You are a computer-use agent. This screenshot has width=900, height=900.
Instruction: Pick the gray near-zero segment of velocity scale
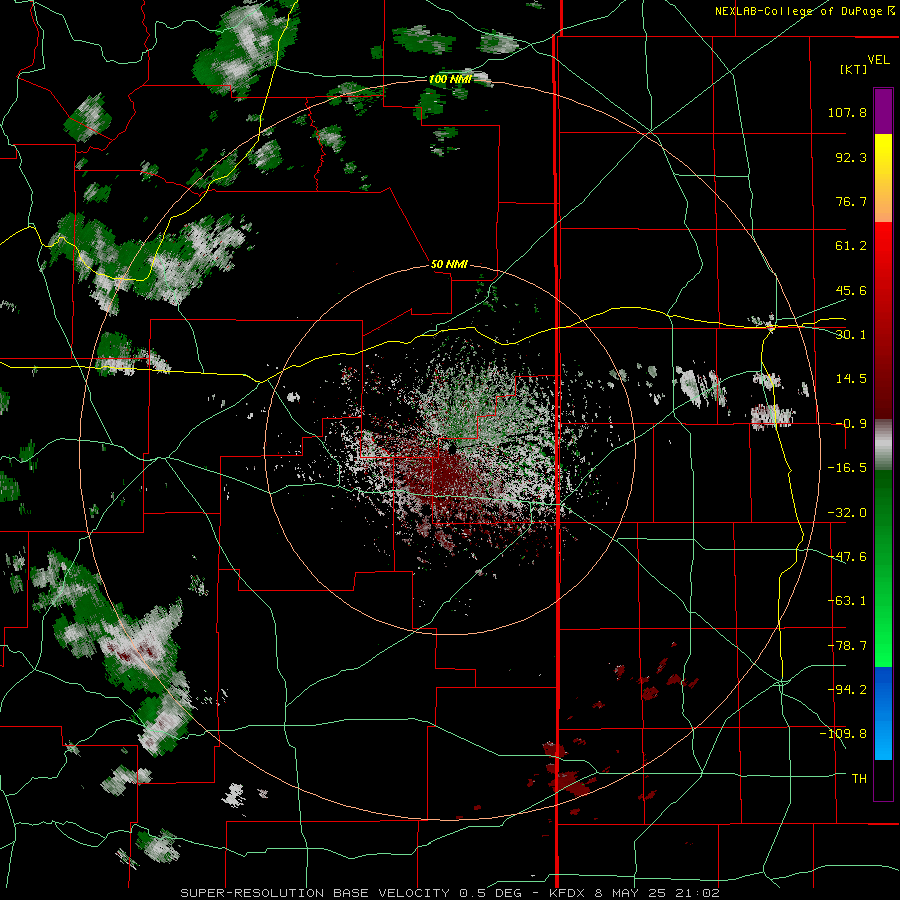point(883,445)
